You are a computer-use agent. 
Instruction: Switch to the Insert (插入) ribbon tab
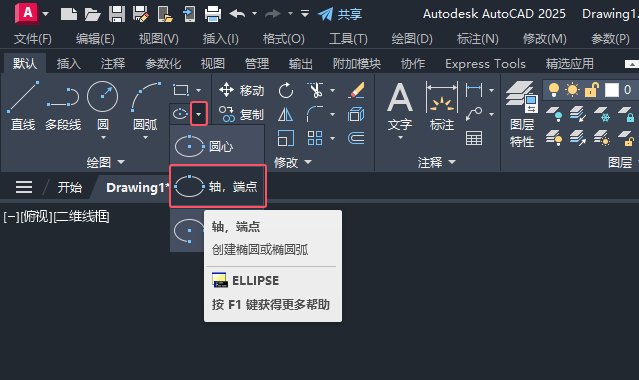tap(68, 64)
